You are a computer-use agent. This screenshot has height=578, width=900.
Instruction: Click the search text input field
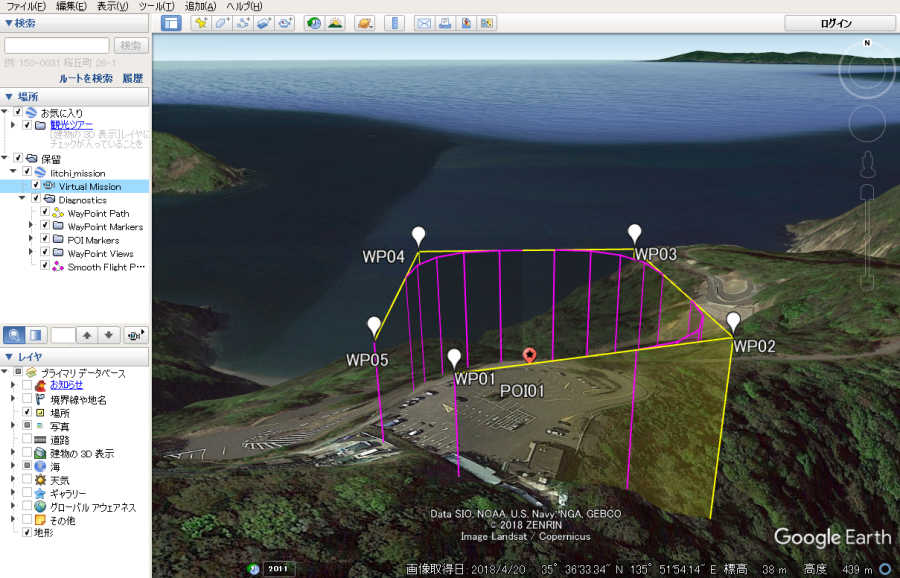(57, 45)
